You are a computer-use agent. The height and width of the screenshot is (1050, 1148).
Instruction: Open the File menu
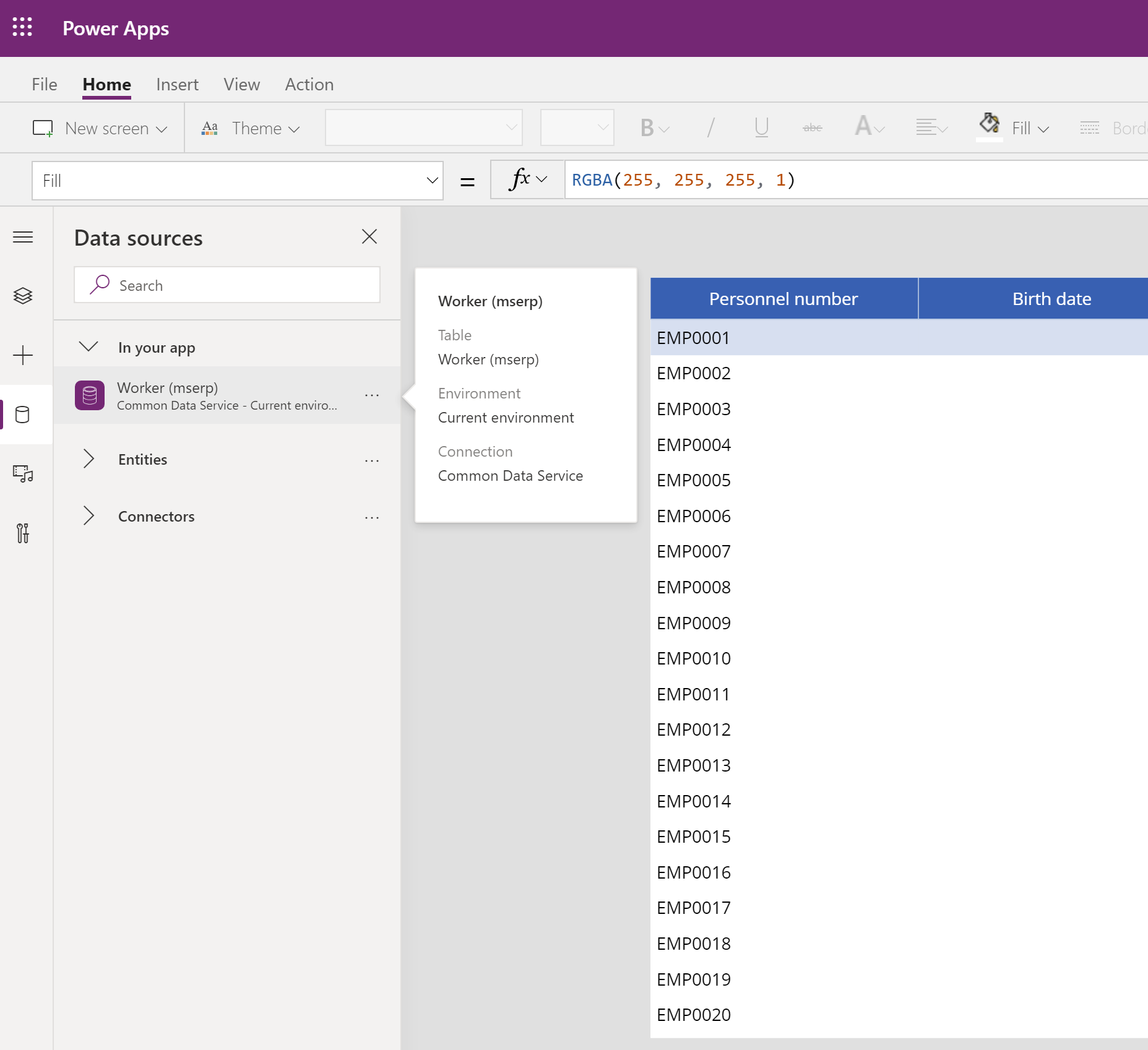[45, 84]
